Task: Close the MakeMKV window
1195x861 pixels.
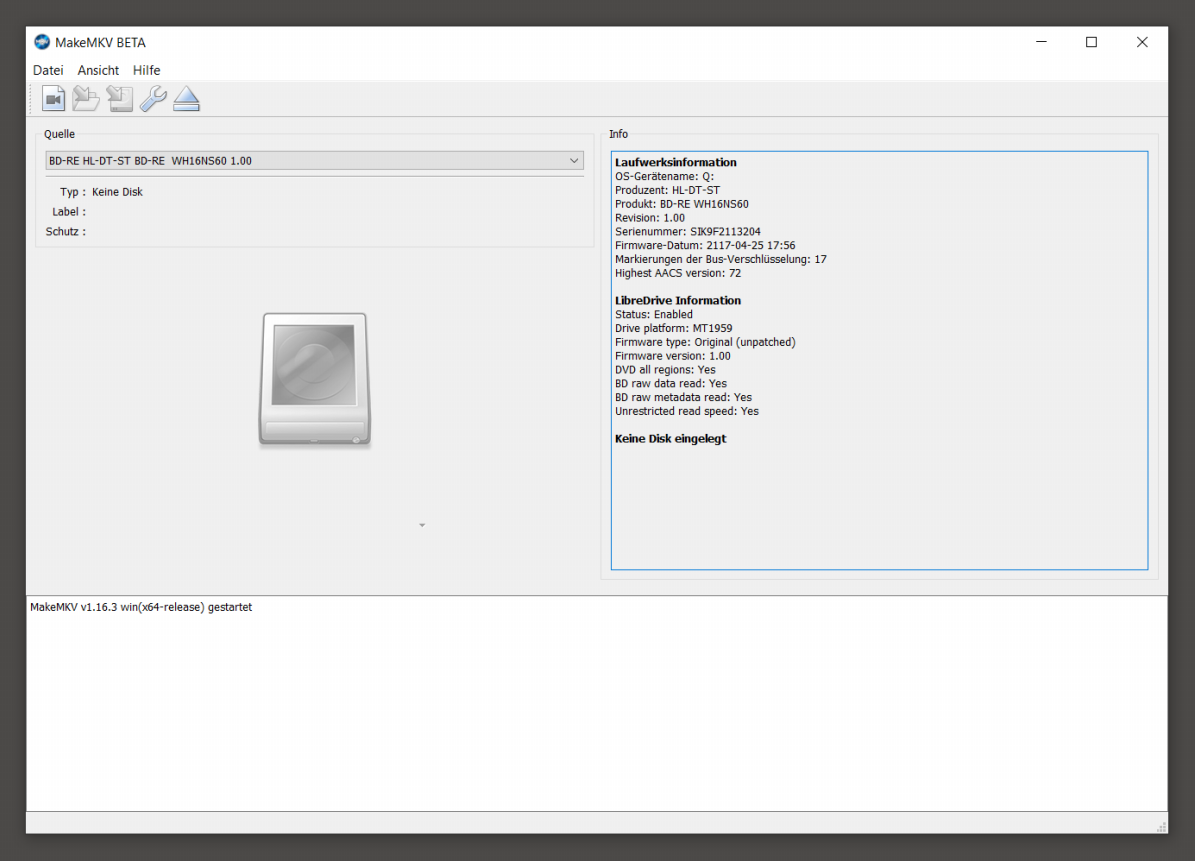Action: pos(1142,42)
